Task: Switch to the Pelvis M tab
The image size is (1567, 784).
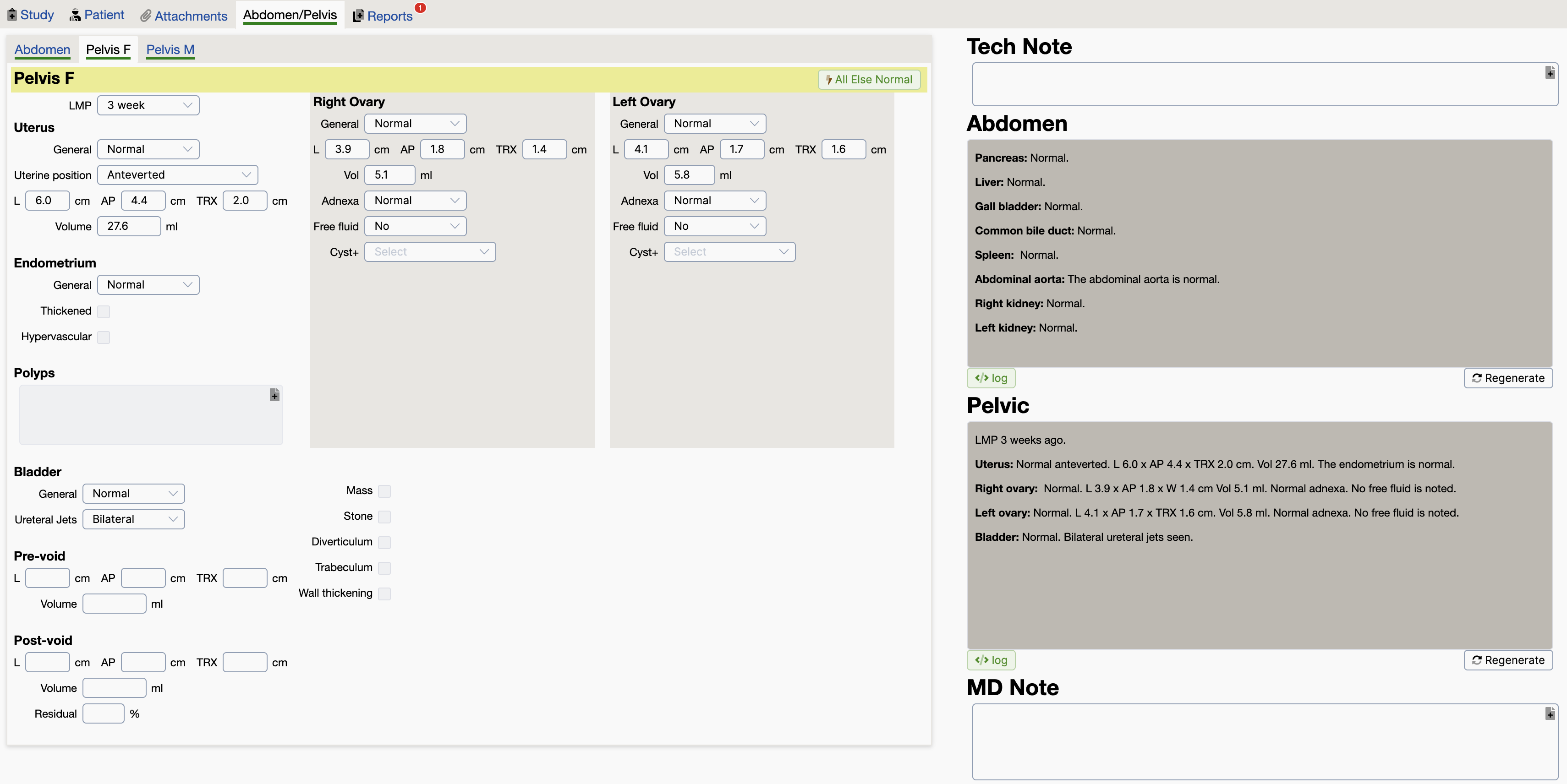Action: point(170,50)
